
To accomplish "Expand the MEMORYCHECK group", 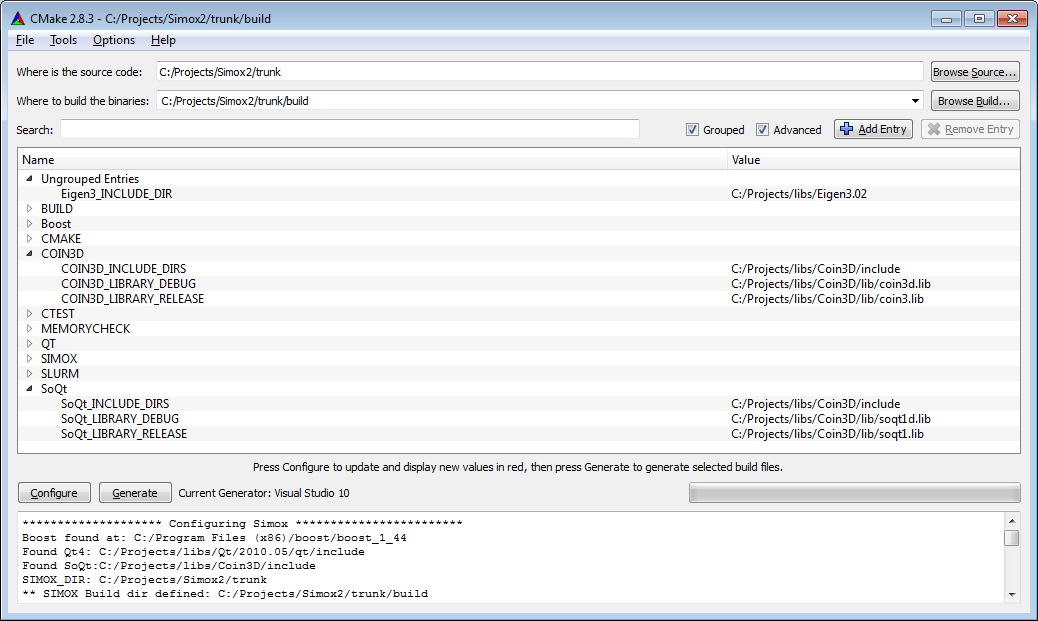I will pyautogui.click(x=29, y=328).
